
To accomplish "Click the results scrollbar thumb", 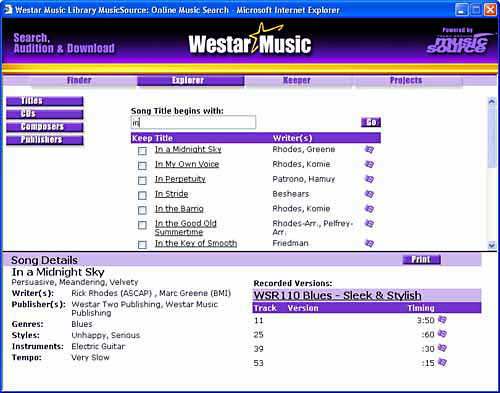I will [x=492, y=137].
